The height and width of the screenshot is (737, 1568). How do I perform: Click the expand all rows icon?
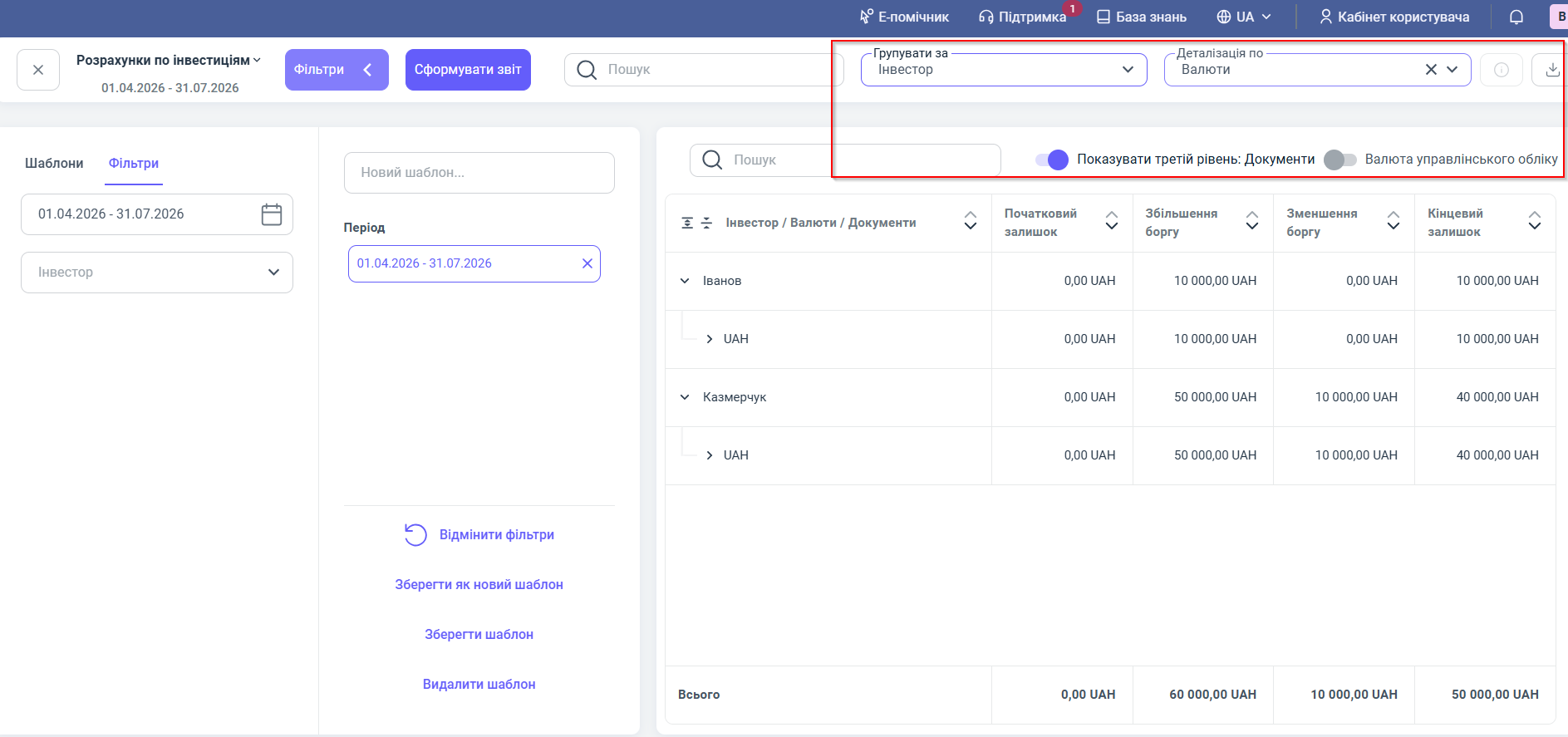coord(687,223)
